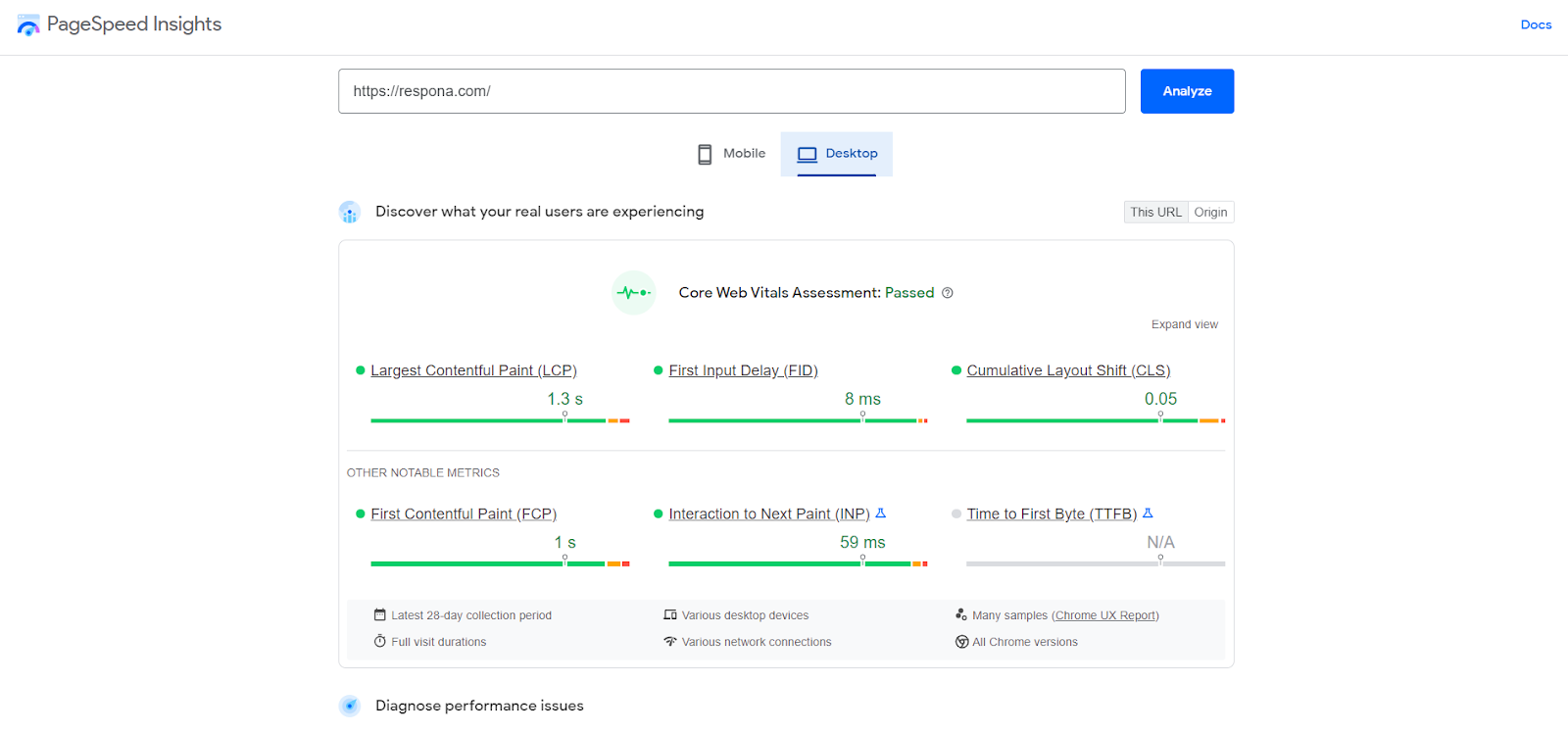Open First Contentful Paint (FCP) link
1568x733 pixels.
point(464,513)
